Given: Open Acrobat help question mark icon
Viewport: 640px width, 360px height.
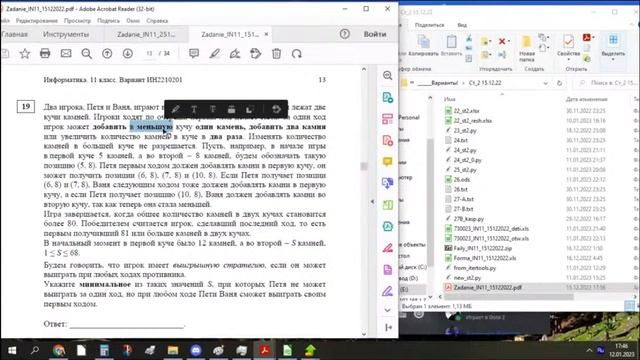Looking at the screenshot, I should 344,34.
